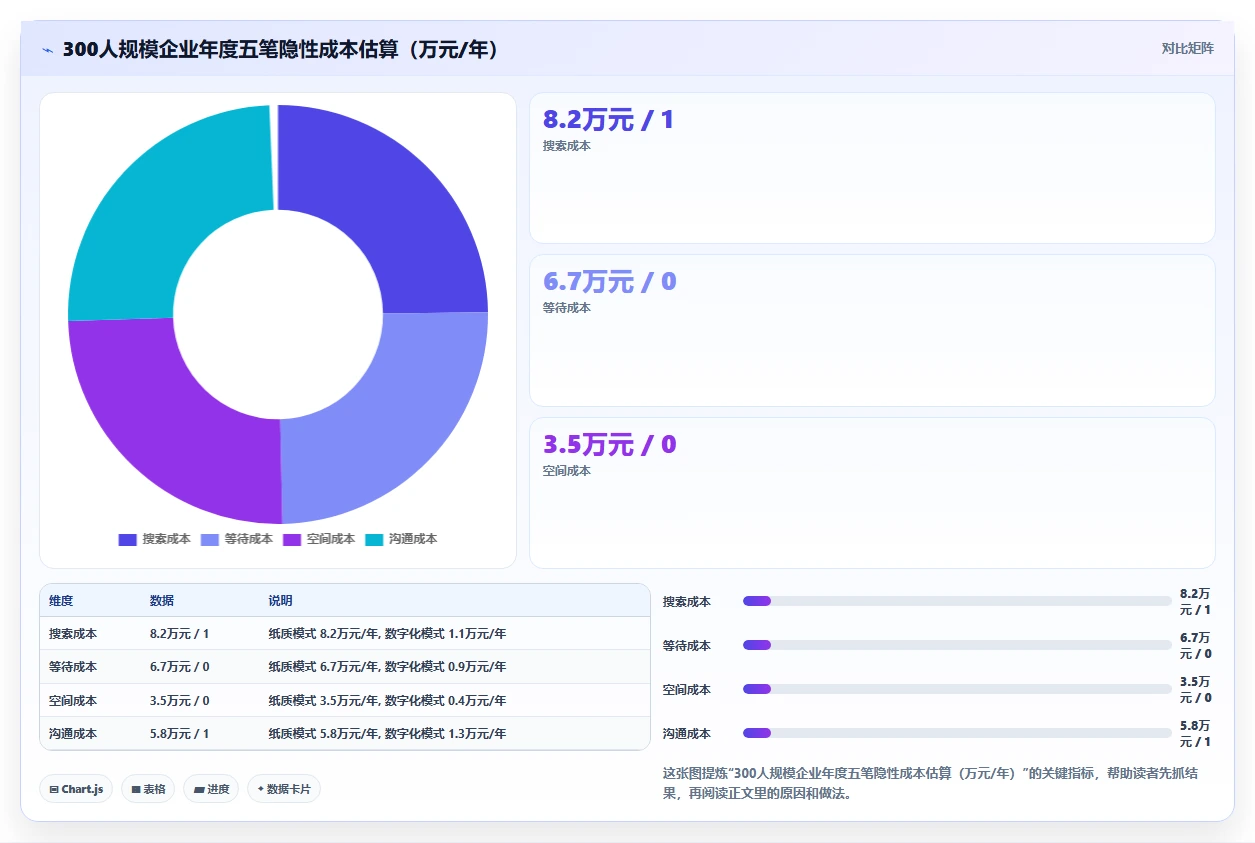Click description 纸质模式 3.5万元/年, 数字化模式 0.4万元/年
Screen dimensions: 1255x843
point(387,701)
